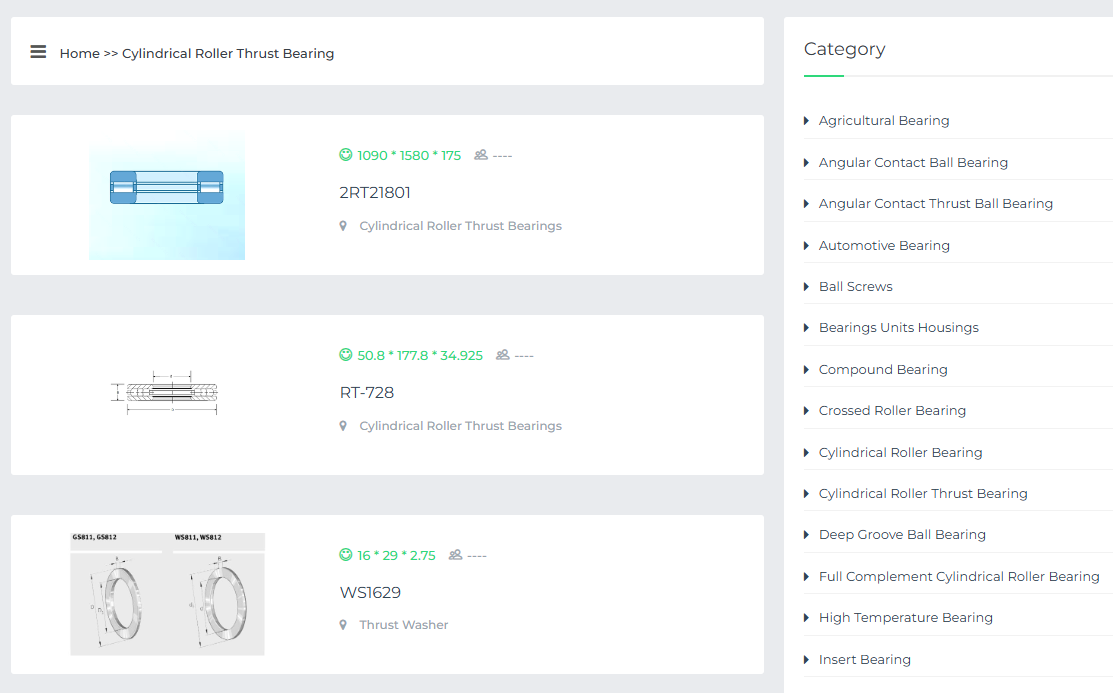Click the smiley icon beside 1090 * 1580 * 175

tap(346, 155)
